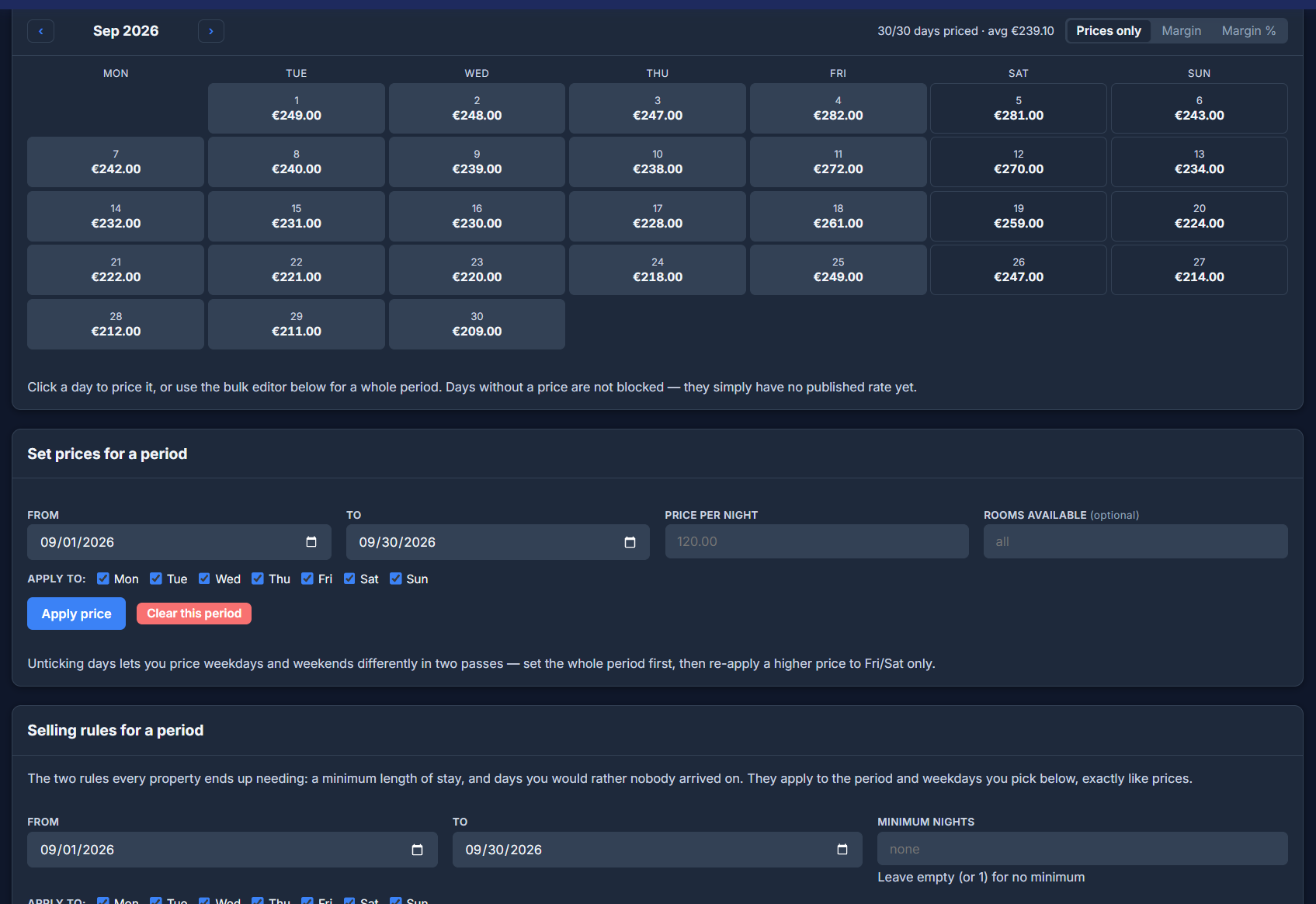
Task: Click Selling rules TO date field
Action: (657, 850)
